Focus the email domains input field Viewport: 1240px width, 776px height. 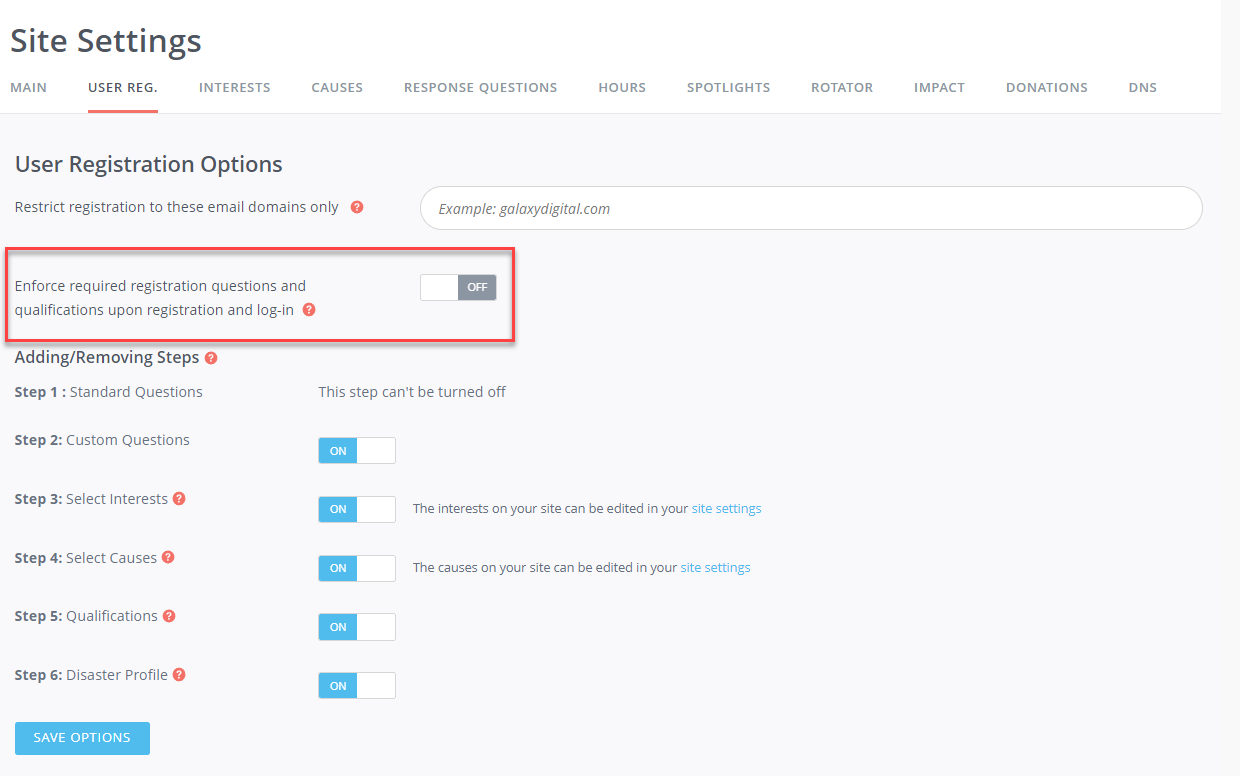click(x=811, y=208)
